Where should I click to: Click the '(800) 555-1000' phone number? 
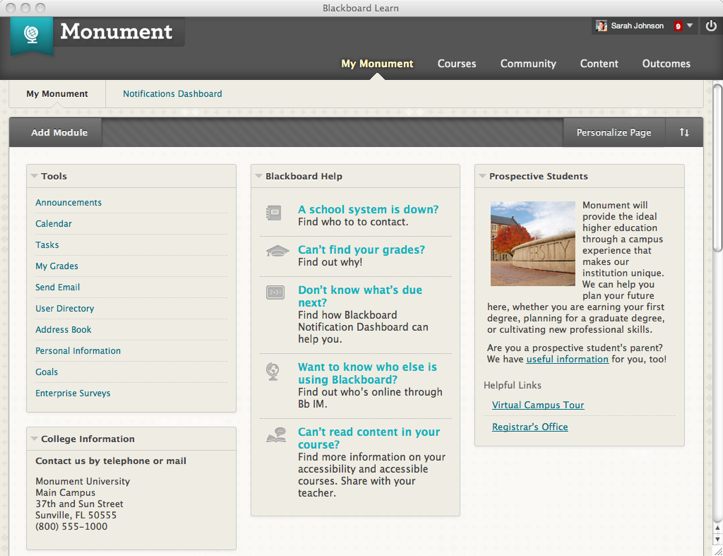point(71,526)
